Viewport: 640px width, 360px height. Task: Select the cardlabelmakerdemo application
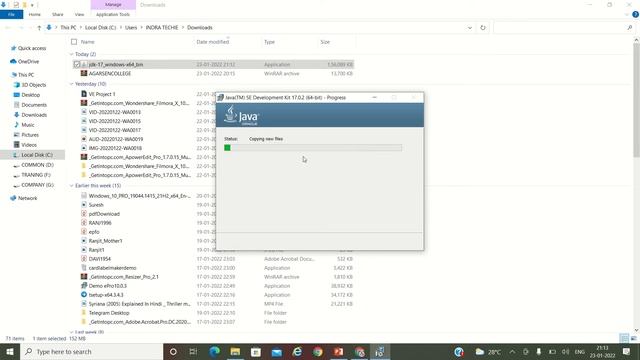112,268
